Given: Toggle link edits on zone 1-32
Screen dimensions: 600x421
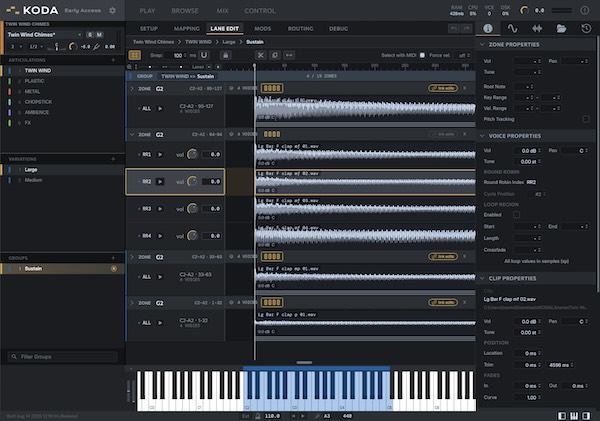Looking at the screenshot, I should (x=443, y=302).
